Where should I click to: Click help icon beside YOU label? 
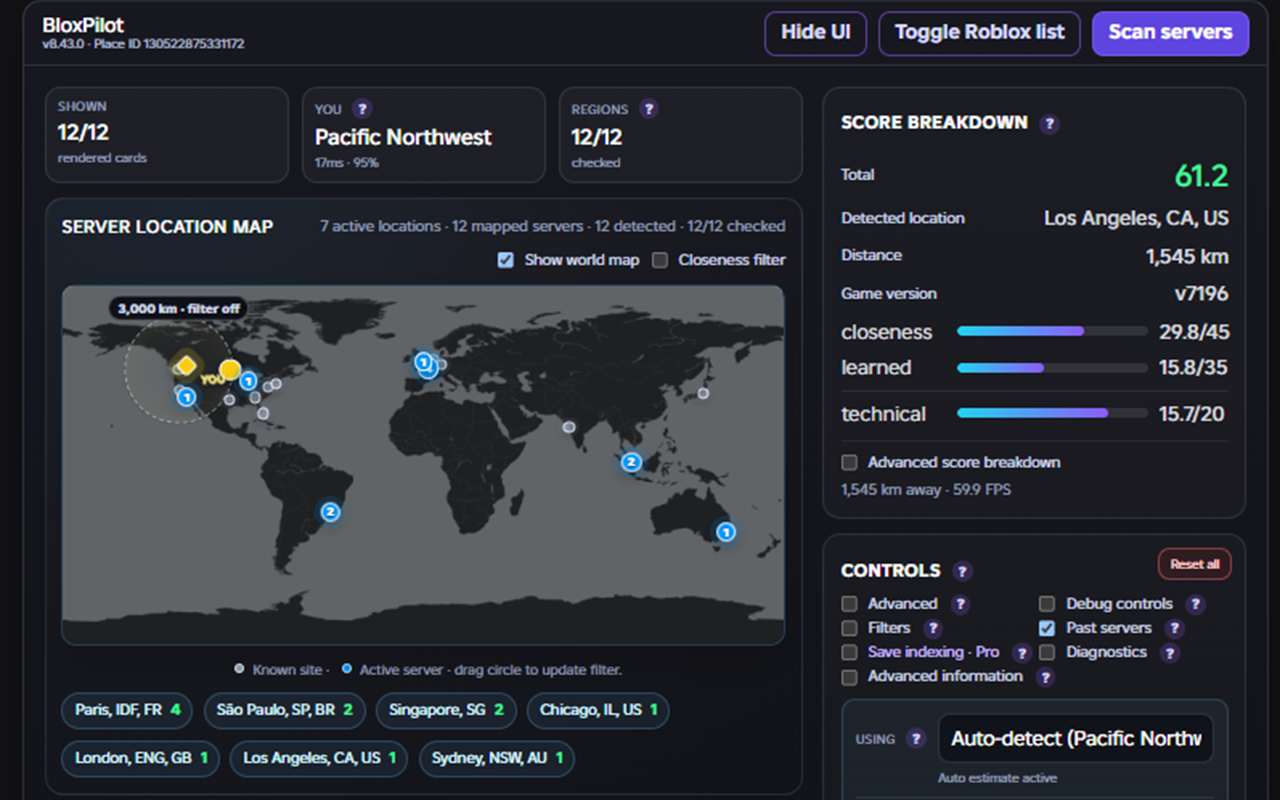tap(362, 109)
